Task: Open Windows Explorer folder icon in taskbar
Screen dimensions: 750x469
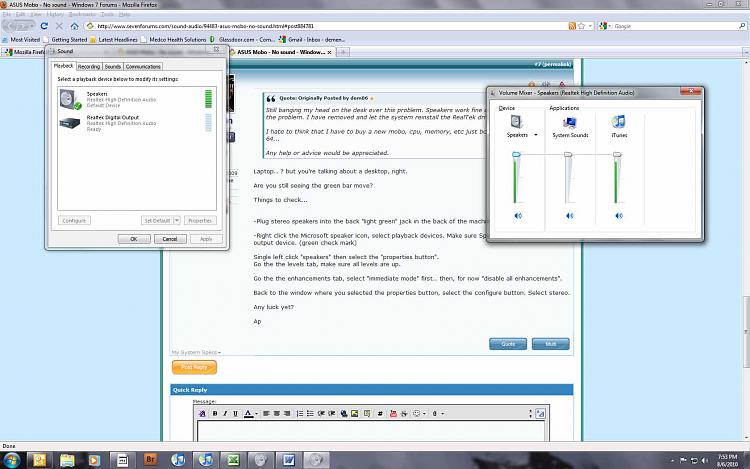Action: point(67,460)
